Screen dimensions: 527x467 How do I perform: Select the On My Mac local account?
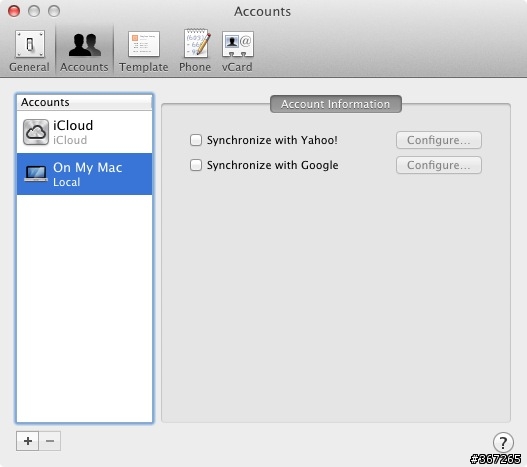(84, 174)
